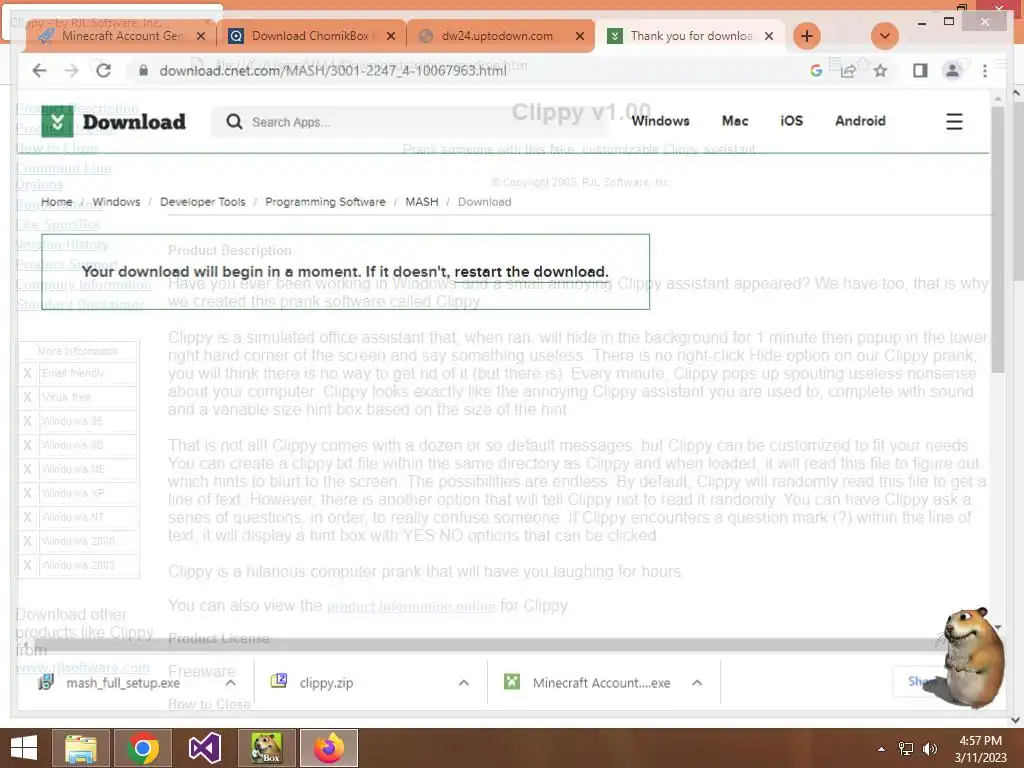Open mash_full_setup.exe download item
The height and width of the screenshot is (768, 1024).
click(x=123, y=683)
